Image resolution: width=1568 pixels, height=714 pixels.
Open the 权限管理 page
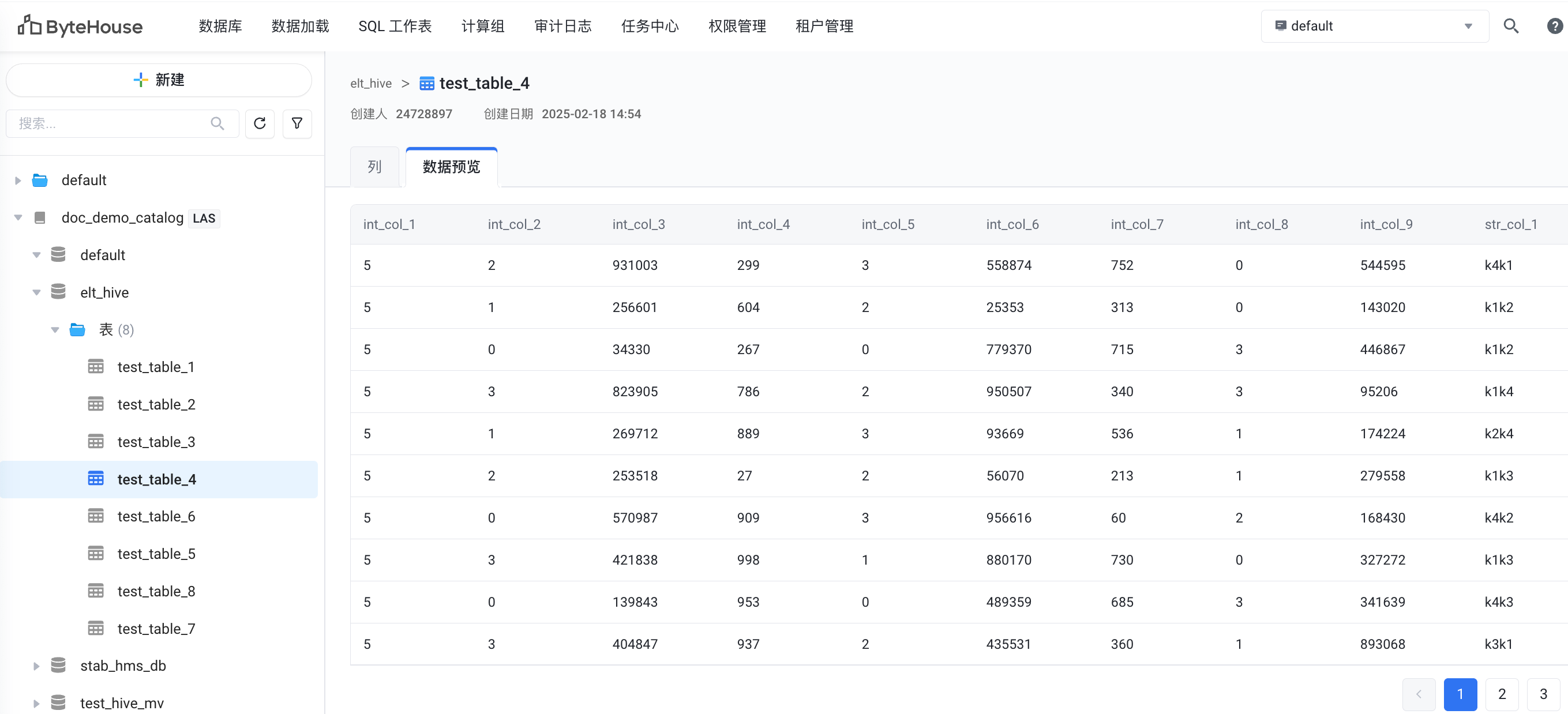(x=737, y=26)
